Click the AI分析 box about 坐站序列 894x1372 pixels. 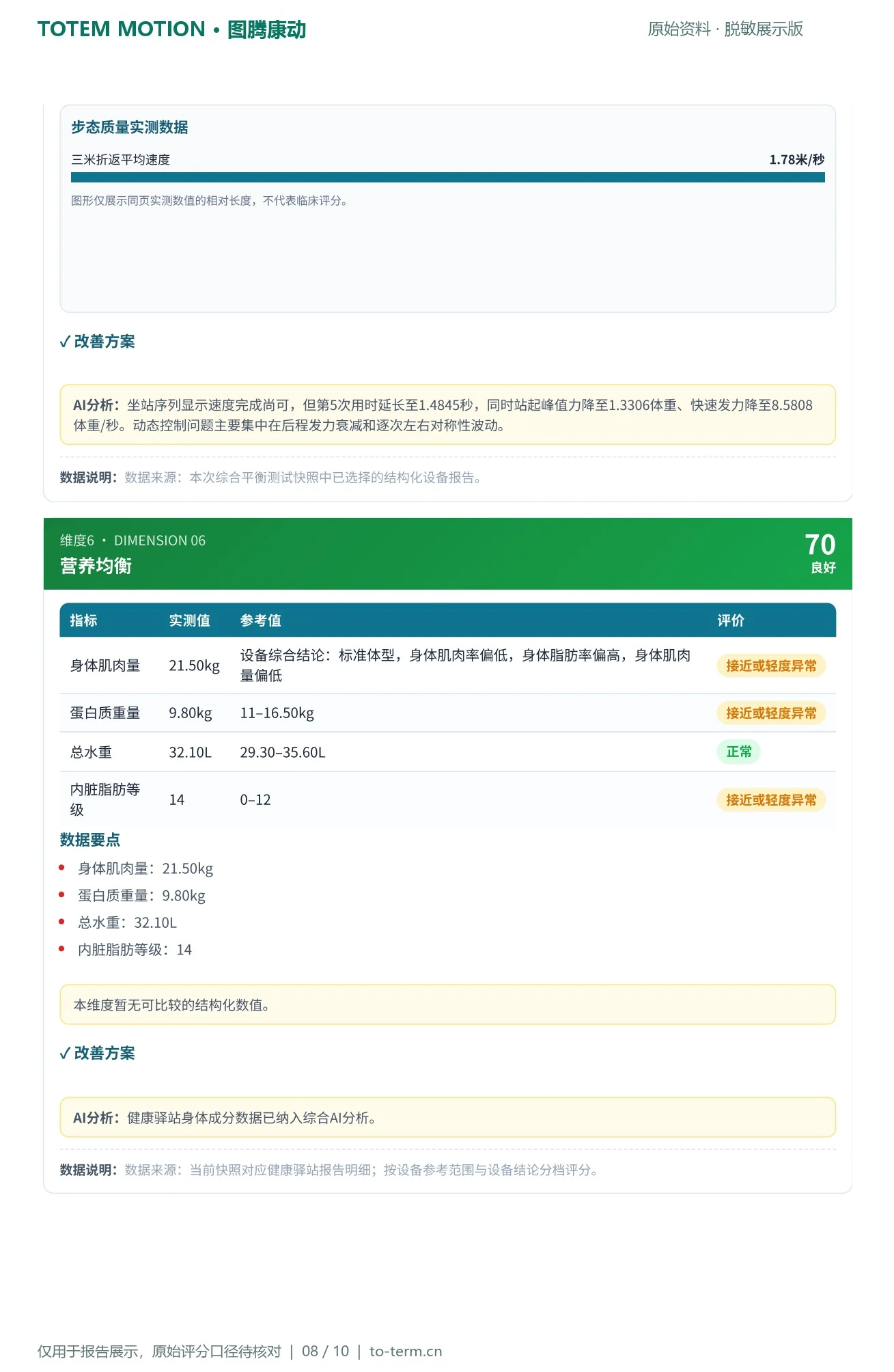point(448,415)
